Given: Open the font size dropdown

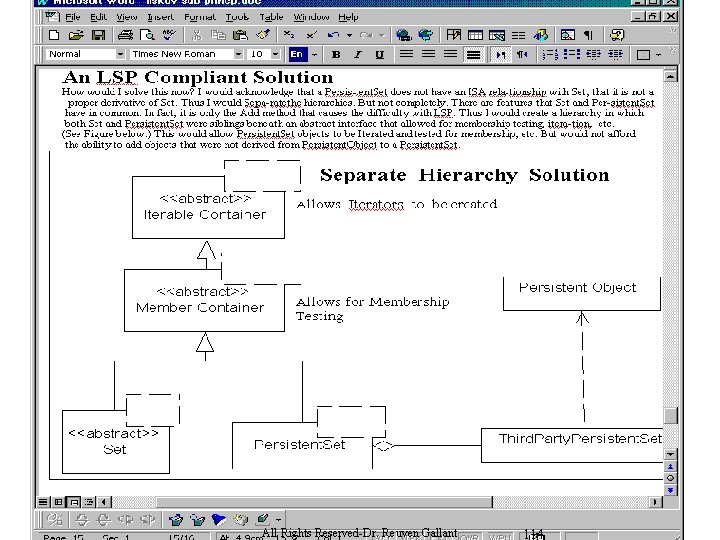Looking at the screenshot, I should [275, 54].
